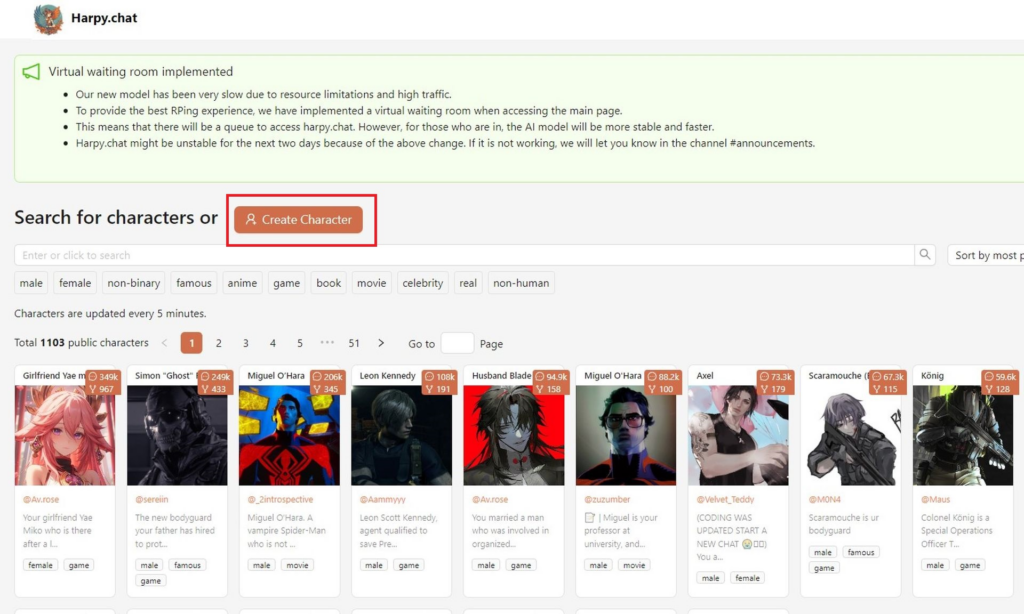Select page 51 in pagination
The image size is (1024, 614).
(354, 343)
